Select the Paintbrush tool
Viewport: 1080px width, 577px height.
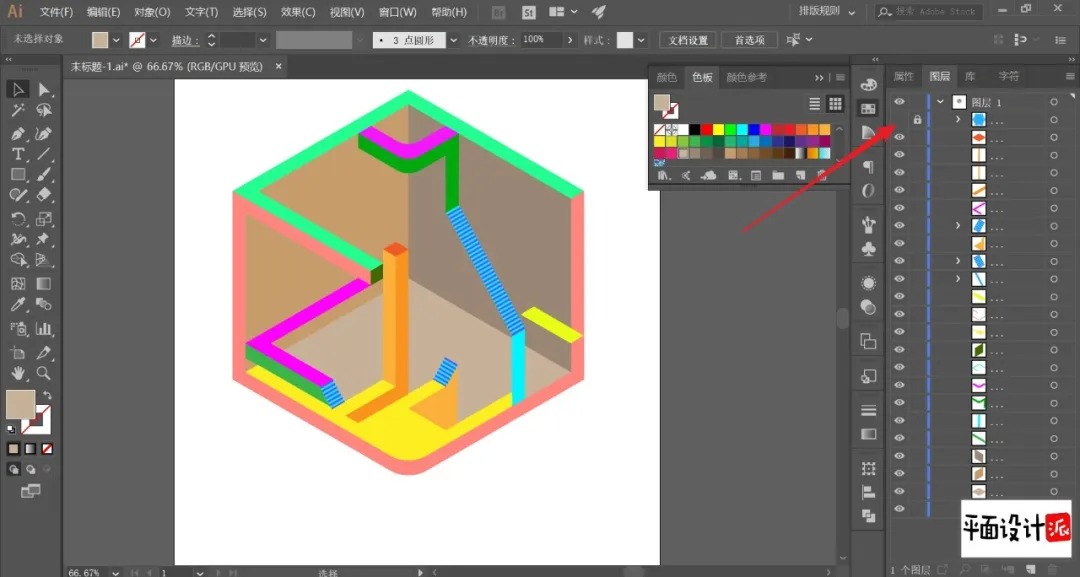pos(44,175)
